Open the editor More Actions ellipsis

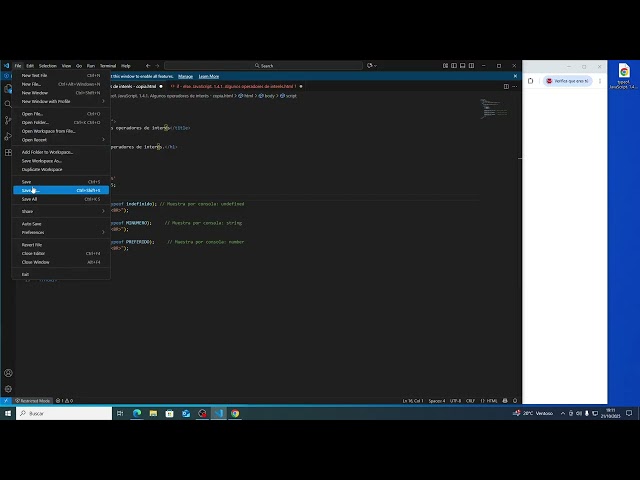[x=514, y=86]
